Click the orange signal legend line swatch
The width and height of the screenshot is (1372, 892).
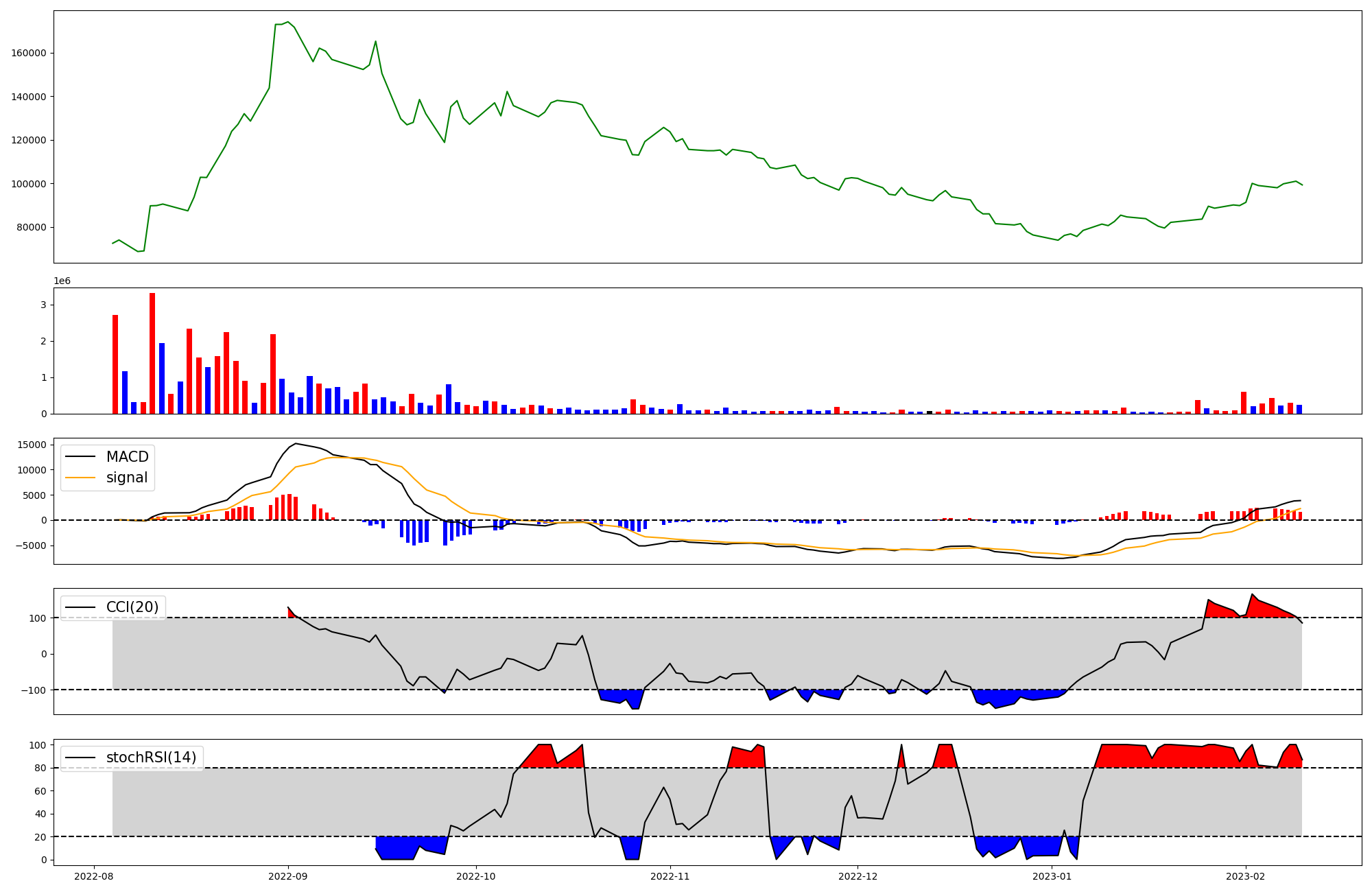[82, 478]
